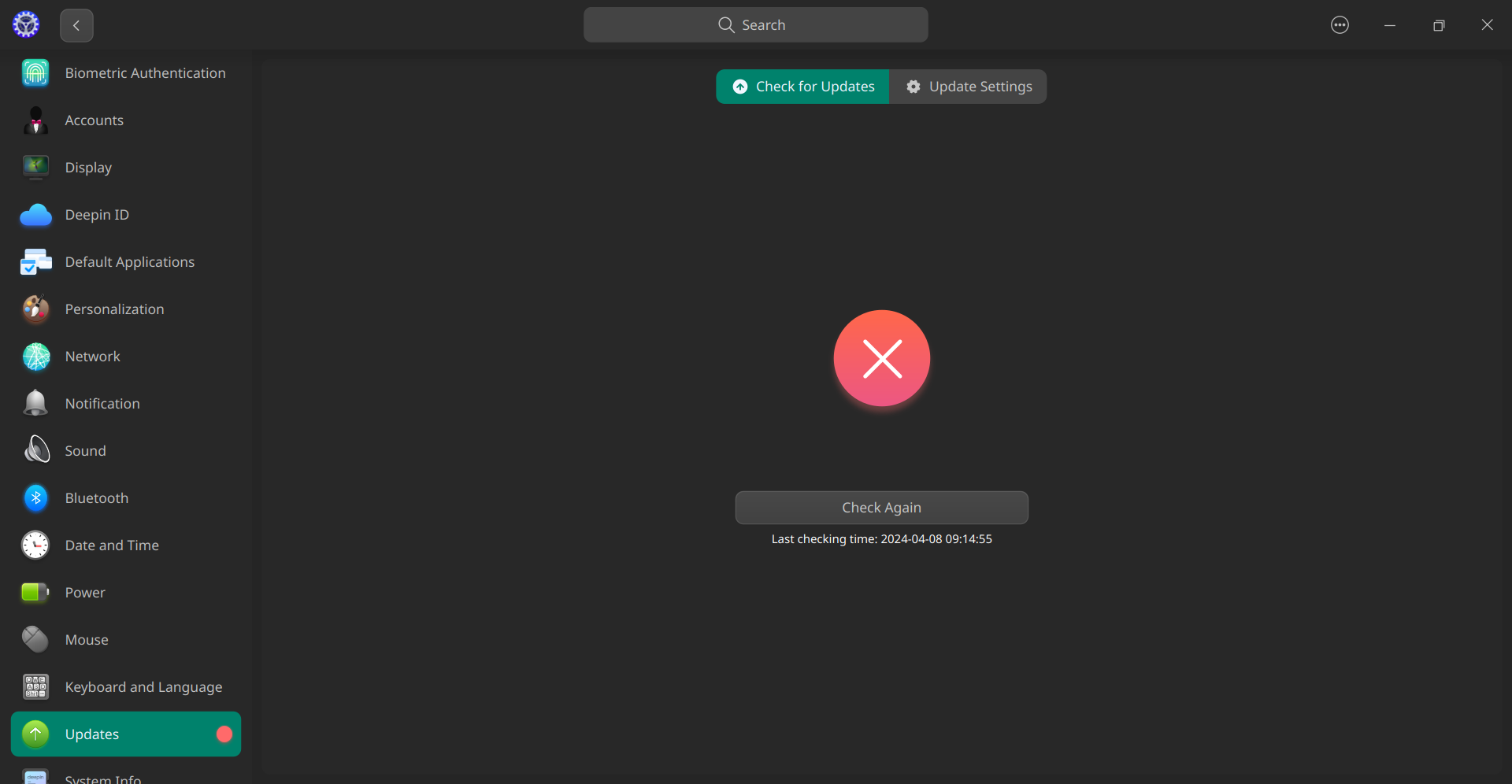Click the Sound speaker icon
1512x784 pixels.
35,450
